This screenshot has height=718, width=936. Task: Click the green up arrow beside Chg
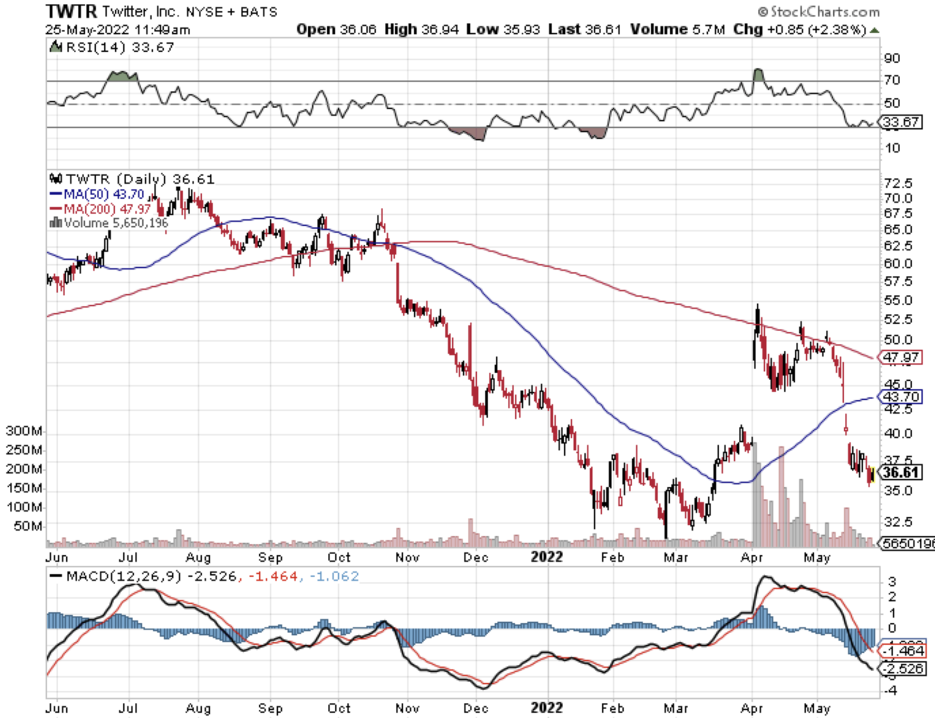point(875,30)
